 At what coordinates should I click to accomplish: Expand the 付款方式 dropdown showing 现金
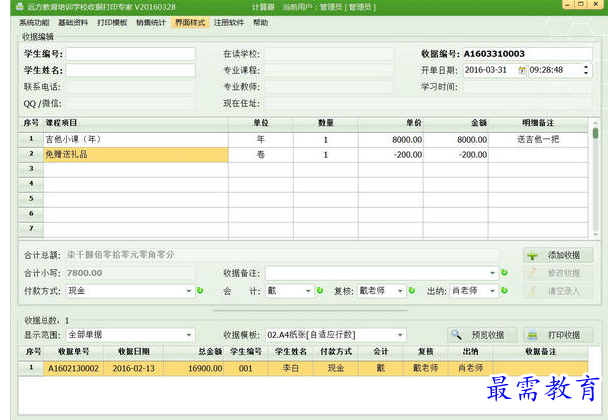click(188, 291)
